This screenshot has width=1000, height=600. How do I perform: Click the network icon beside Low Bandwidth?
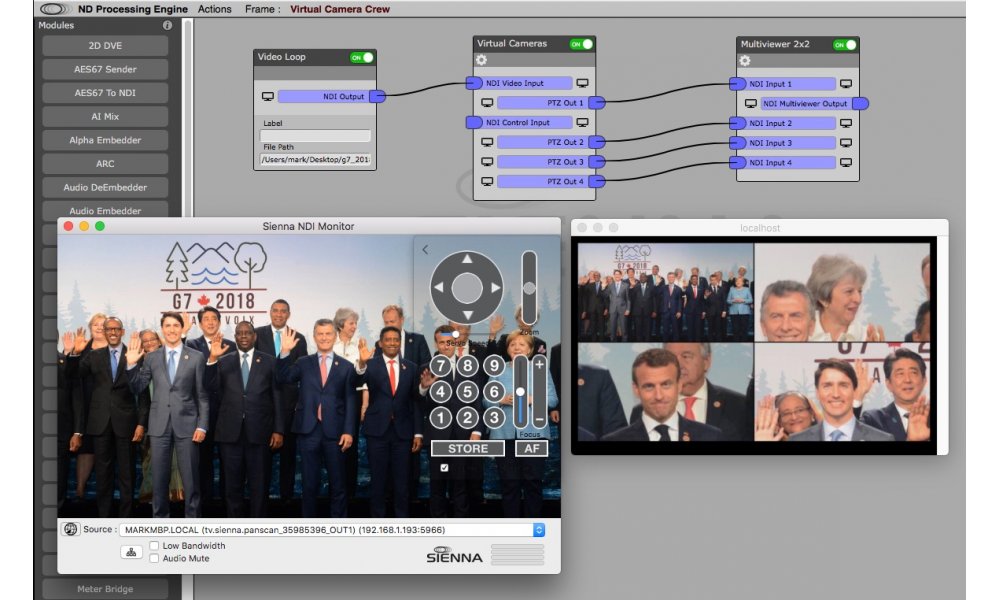click(x=130, y=551)
